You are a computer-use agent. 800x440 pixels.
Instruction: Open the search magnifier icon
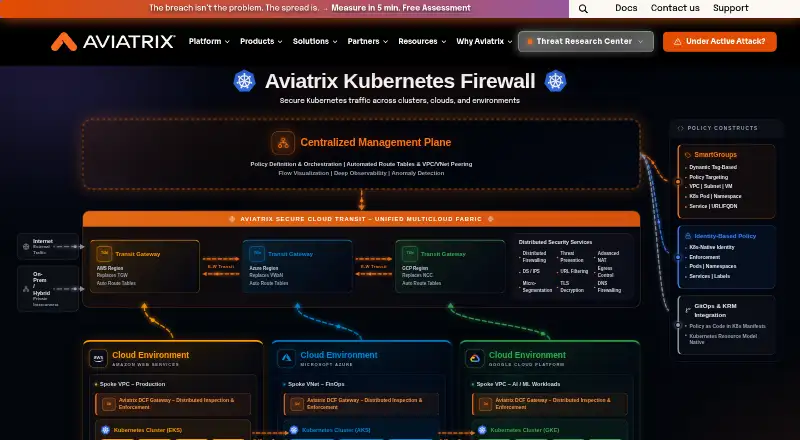click(x=583, y=9)
